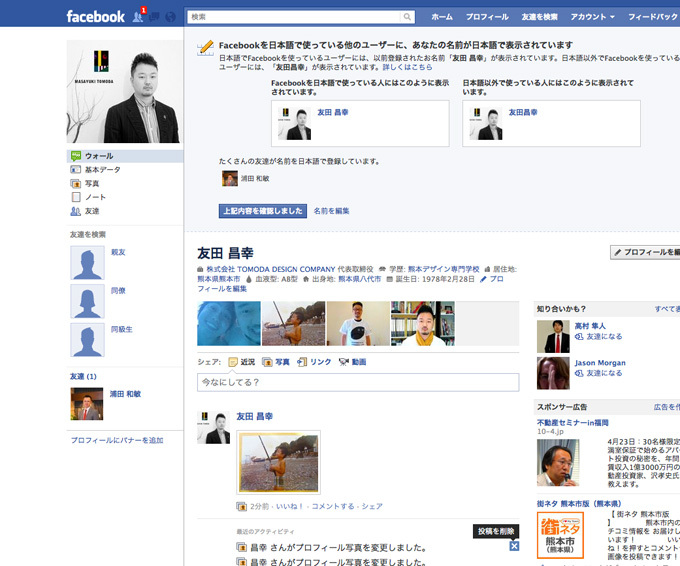Screen dimensions: 680x566
Task: Select ウォール tab in sidebar
Action: point(125,156)
